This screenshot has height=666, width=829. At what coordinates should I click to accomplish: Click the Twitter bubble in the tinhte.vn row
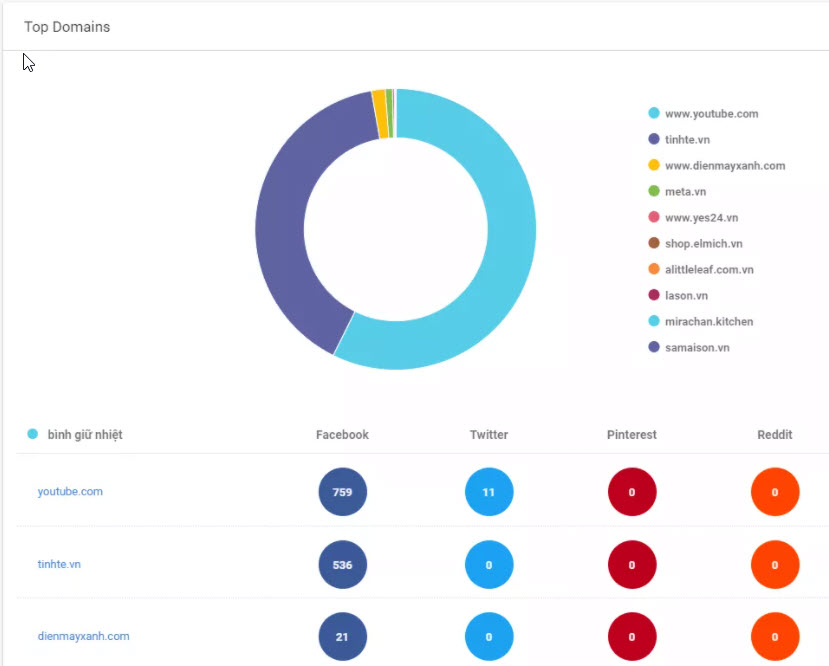[x=489, y=565]
